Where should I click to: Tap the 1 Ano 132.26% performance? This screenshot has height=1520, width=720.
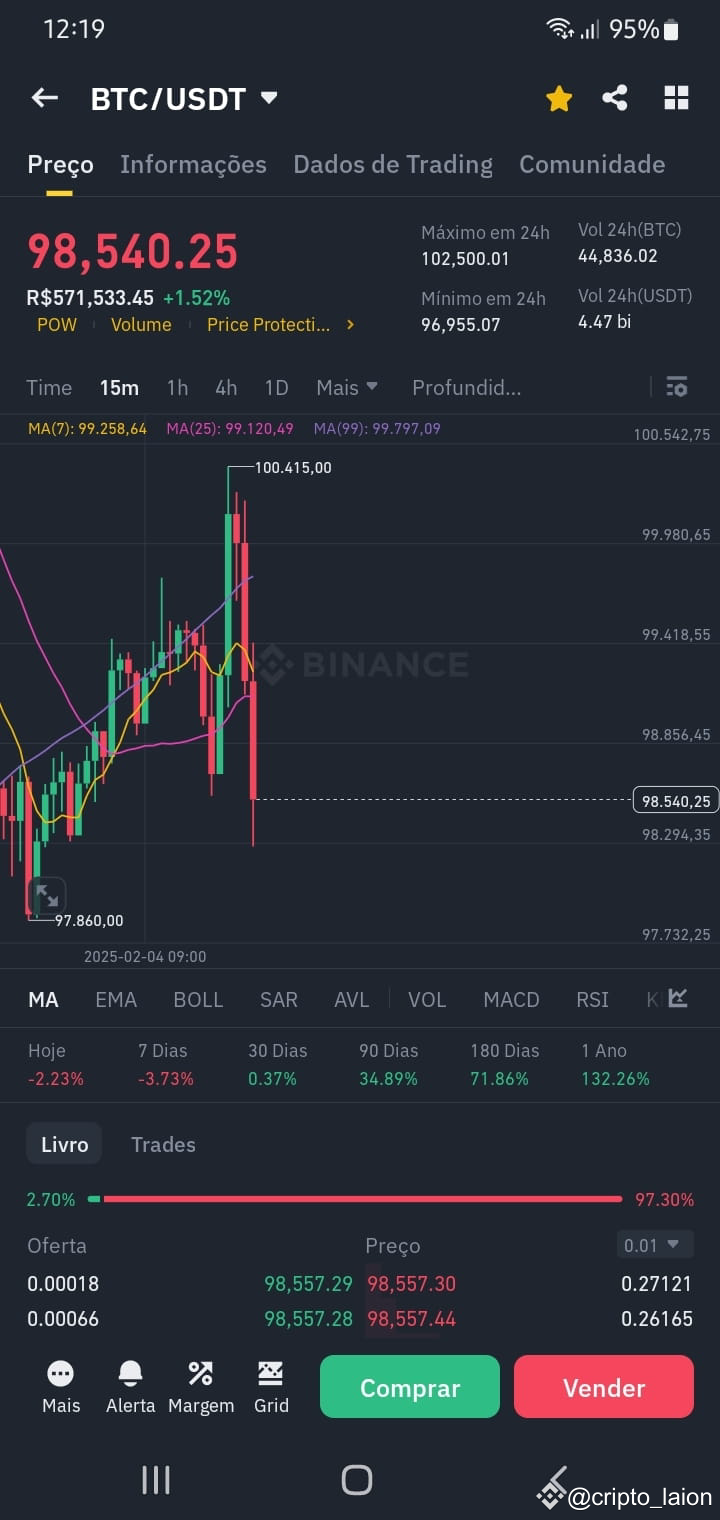tap(615, 1064)
